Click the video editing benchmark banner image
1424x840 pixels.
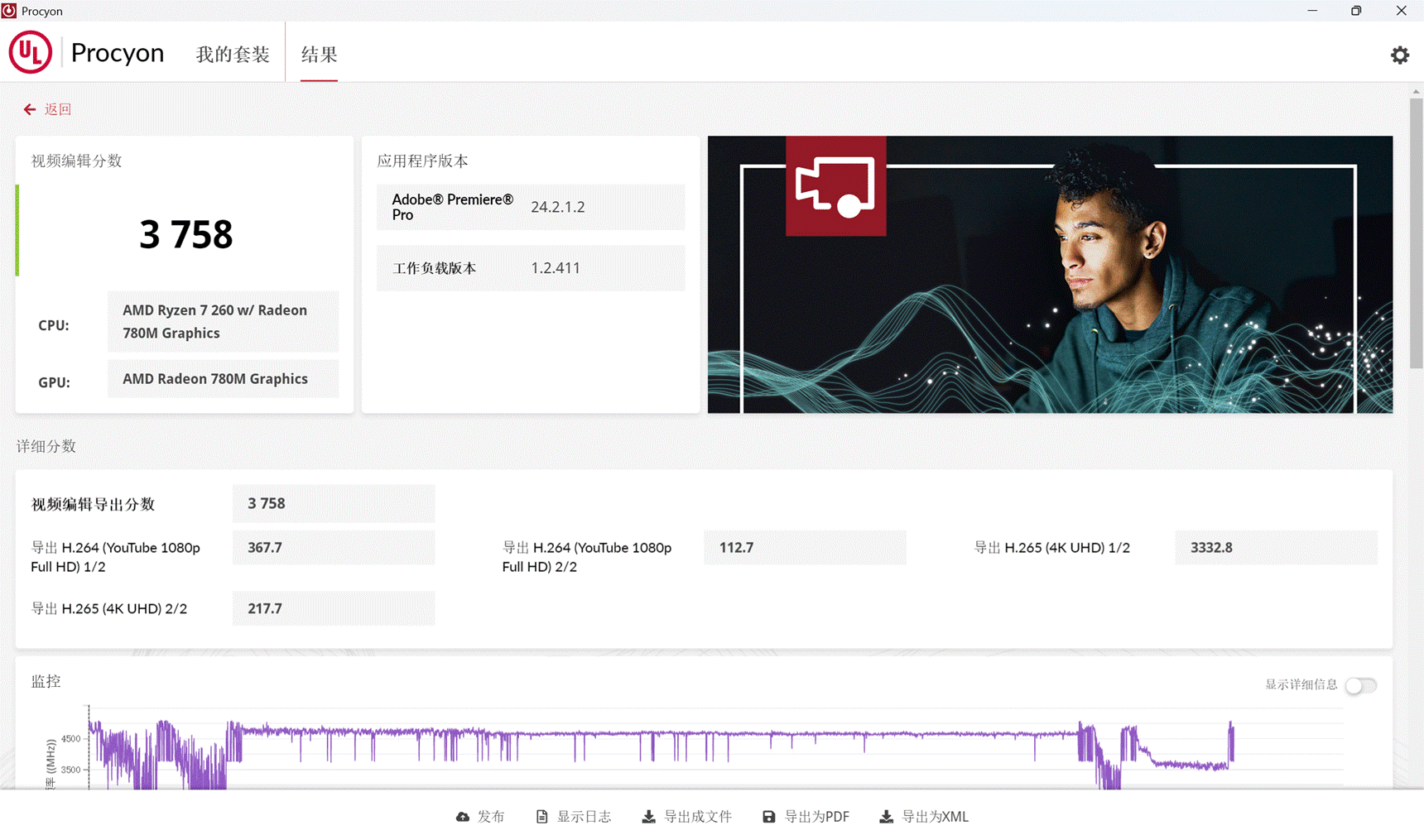(x=1050, y=274)
